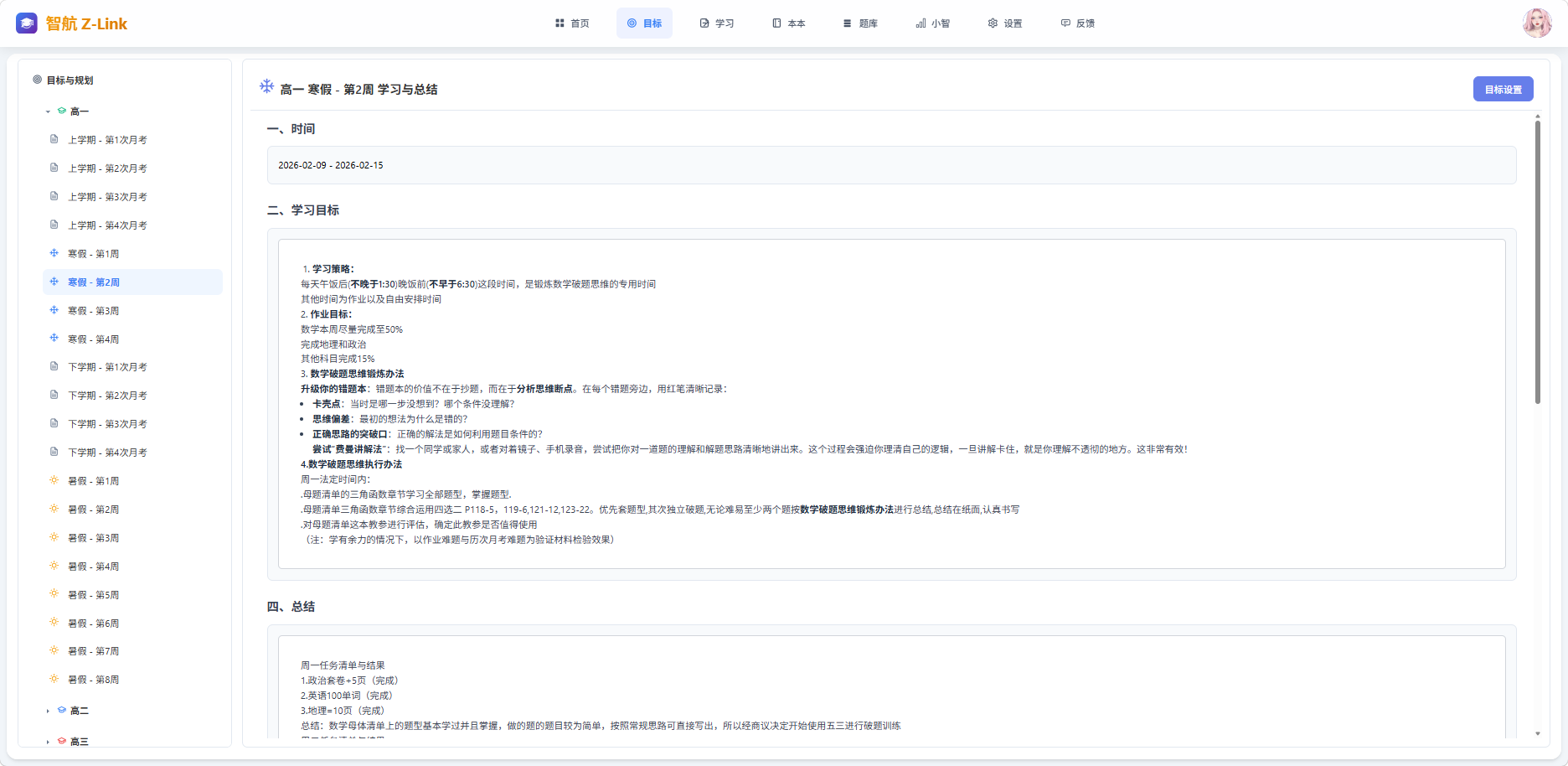Click snowflake icon beside 寒假 - 第3周
Image resolution: width=1568 pixels, height=766 pixels.
[x=54, y=310]
